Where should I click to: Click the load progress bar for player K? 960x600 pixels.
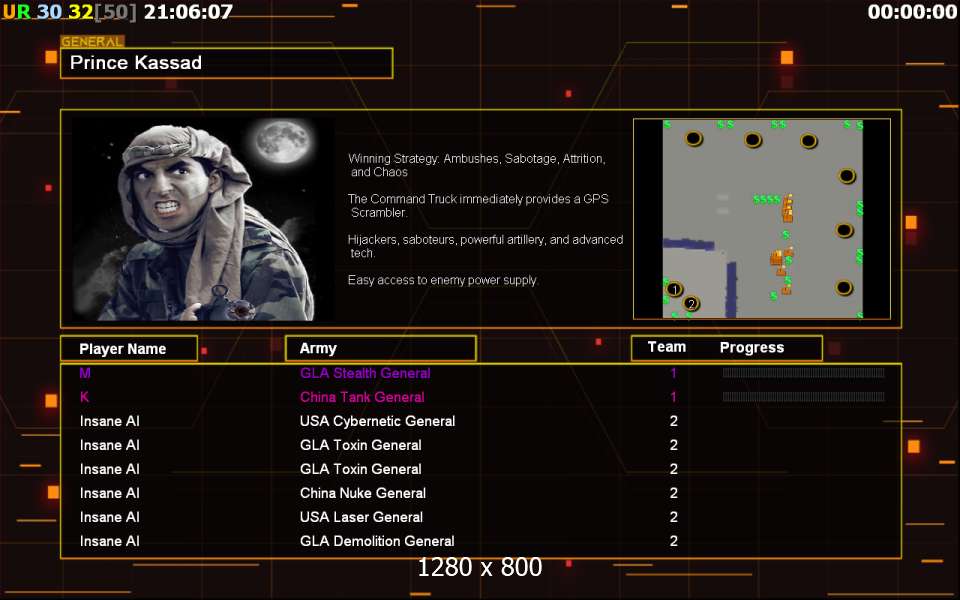point(803,397)
